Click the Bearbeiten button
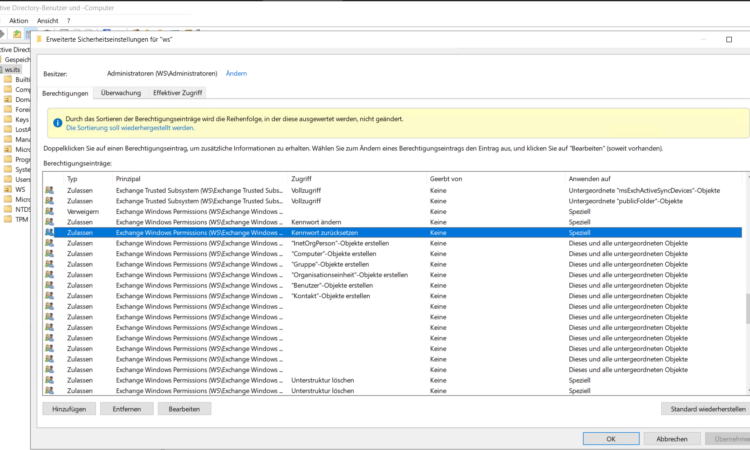Image resolution: width=750 pixels, height=450 pixels. [x=184, y=409]
